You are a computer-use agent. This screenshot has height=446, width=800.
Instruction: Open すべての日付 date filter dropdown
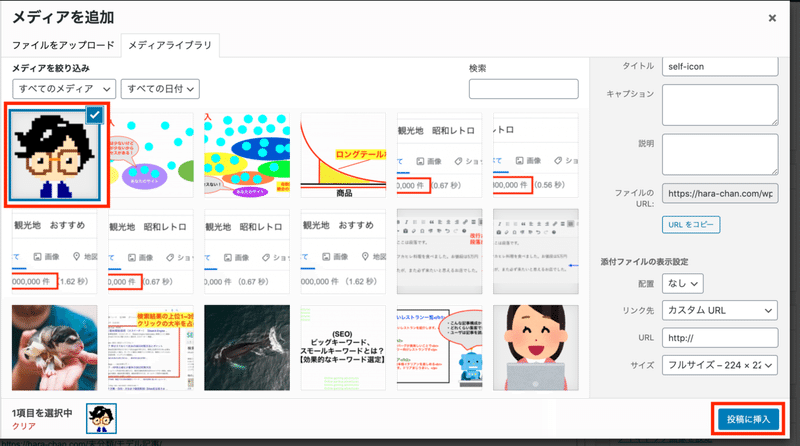pyautogui.click(x=160, y=89)
